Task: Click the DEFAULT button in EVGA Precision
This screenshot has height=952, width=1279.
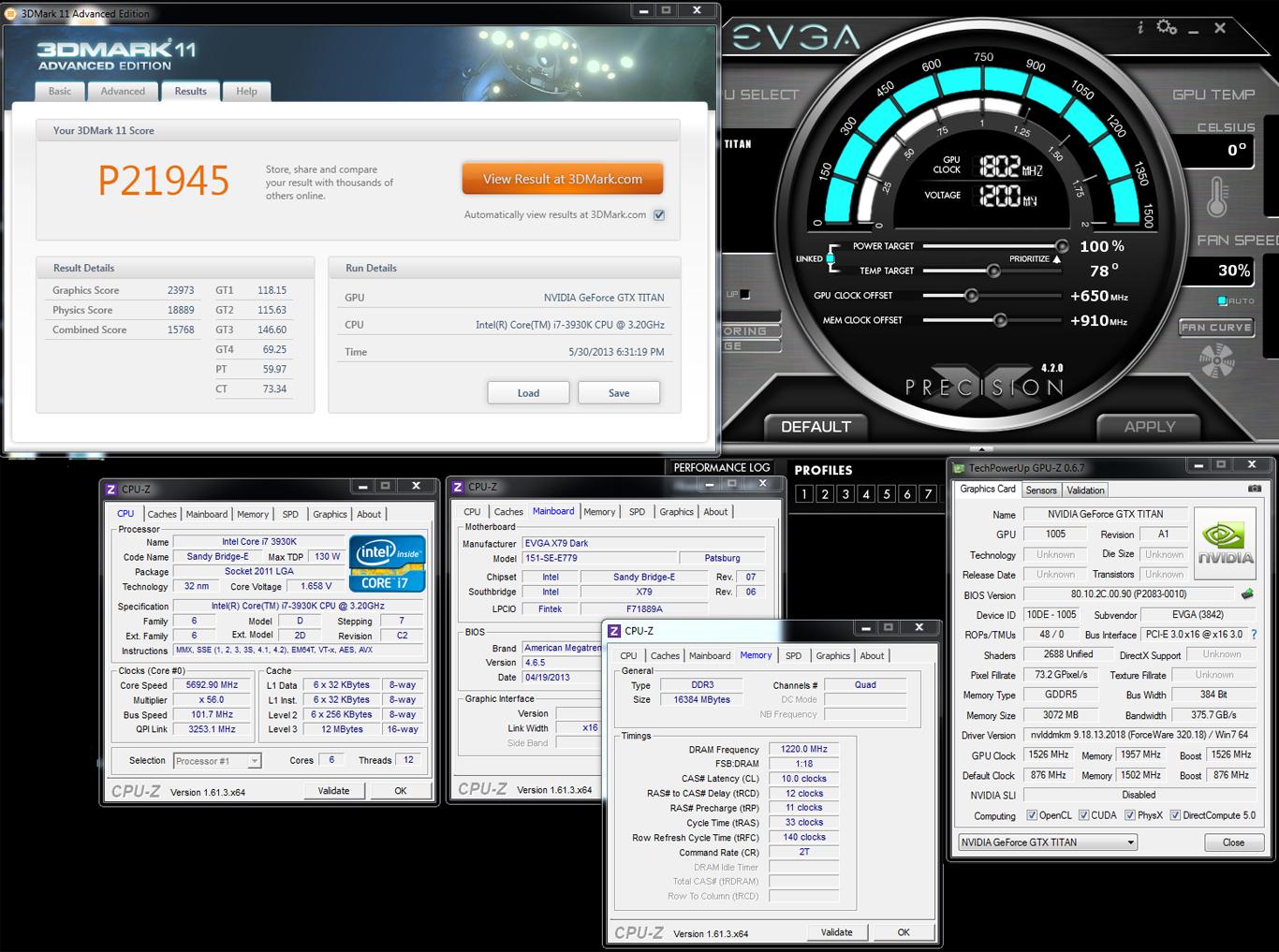Action: (816, 427)
